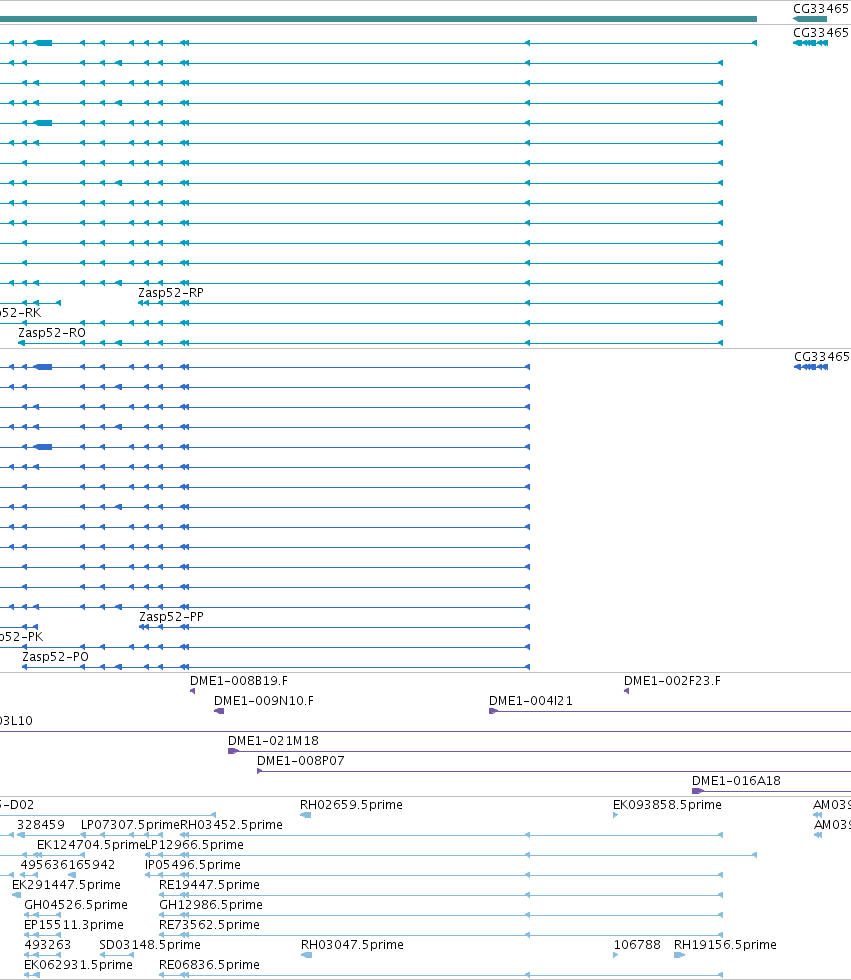The image size is (851, 980).
Task: Open the LP07307.5prime label
Action: click(x=131, y=824)
